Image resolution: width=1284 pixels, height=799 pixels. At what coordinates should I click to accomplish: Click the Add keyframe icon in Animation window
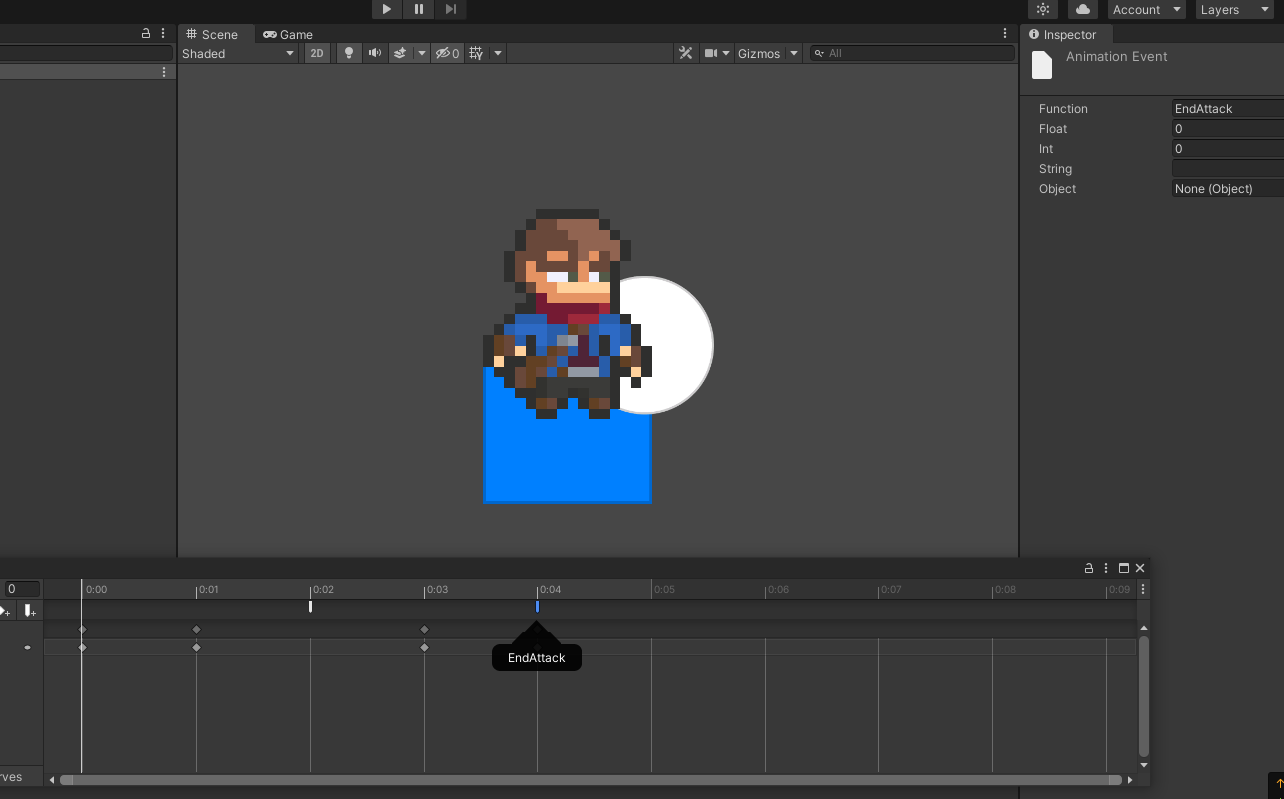[x=5, y=611]
